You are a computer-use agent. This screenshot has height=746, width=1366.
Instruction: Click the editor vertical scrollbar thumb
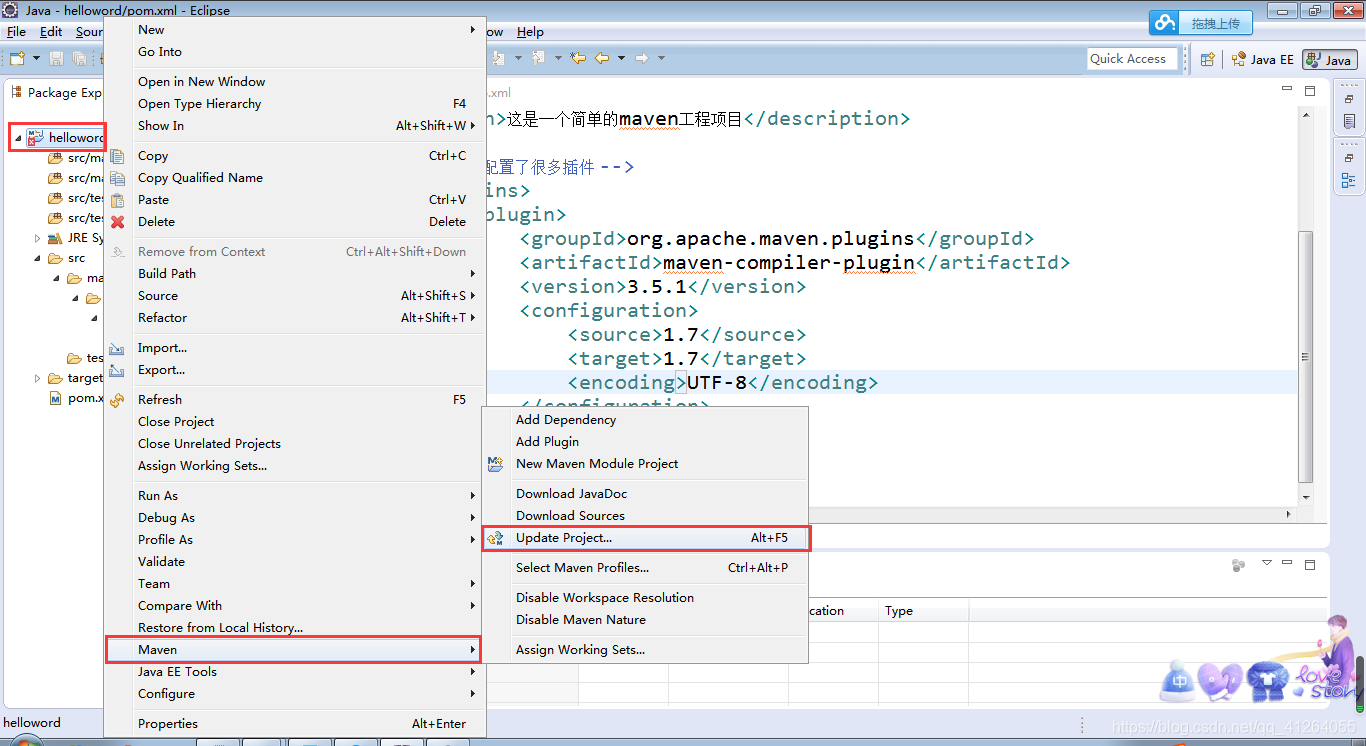pyautogui.click(x=1305, y=356)
